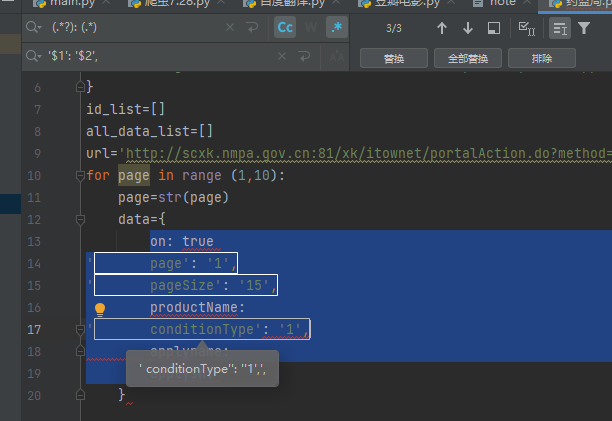This screenshot has height=421, width=612.
Task: Click 'on: true' on line 13
Action: click(x=182, y=242)
